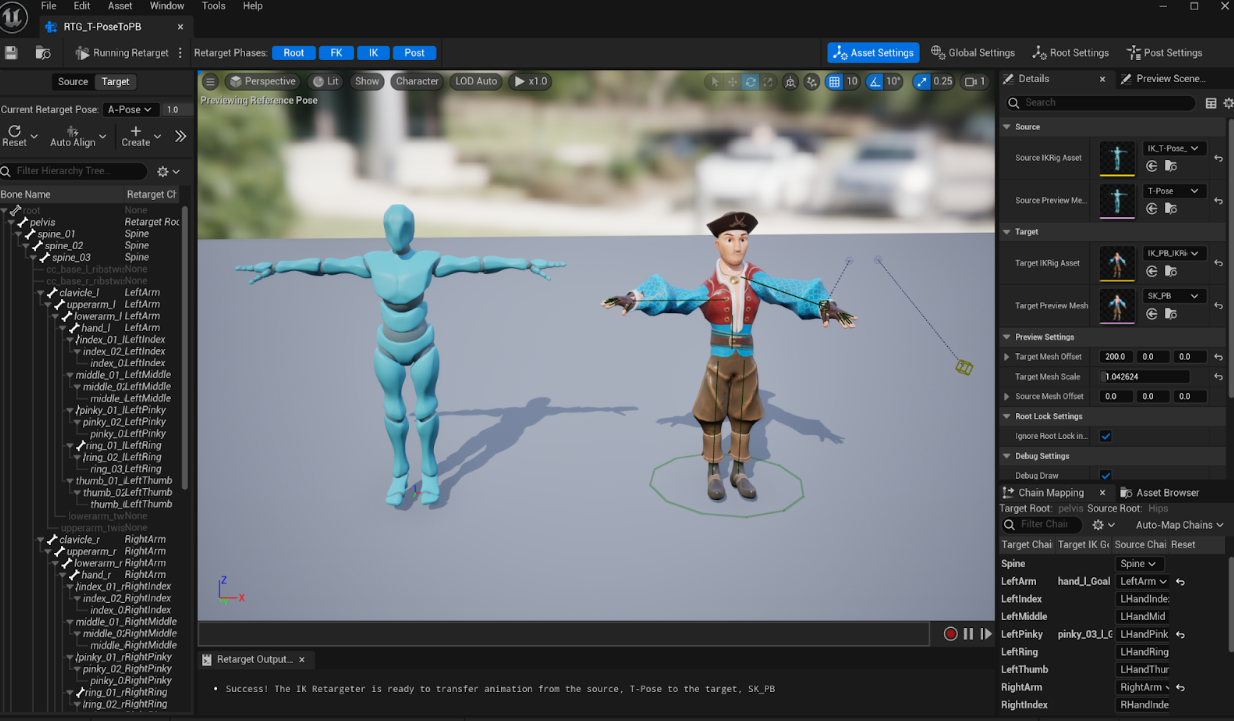This screenshot has width=1234, height=721.
Task: Reset the LeftArm chain mapping
Action: tap(1180, 582)
